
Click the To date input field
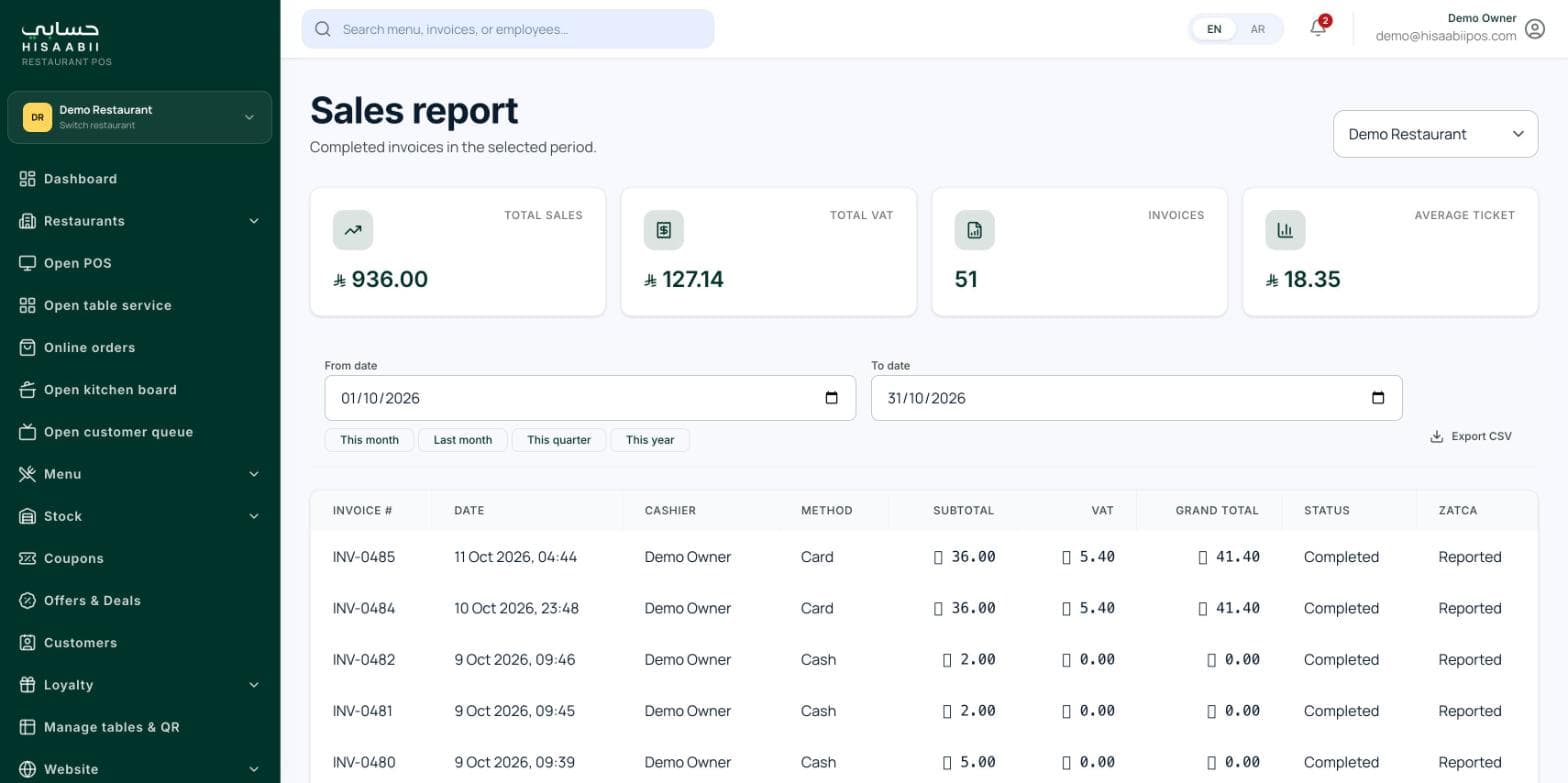point(1136,398)
